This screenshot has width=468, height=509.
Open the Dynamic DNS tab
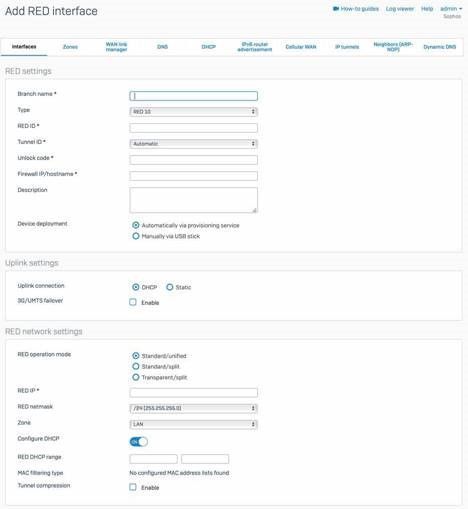(x=440, y=47)
